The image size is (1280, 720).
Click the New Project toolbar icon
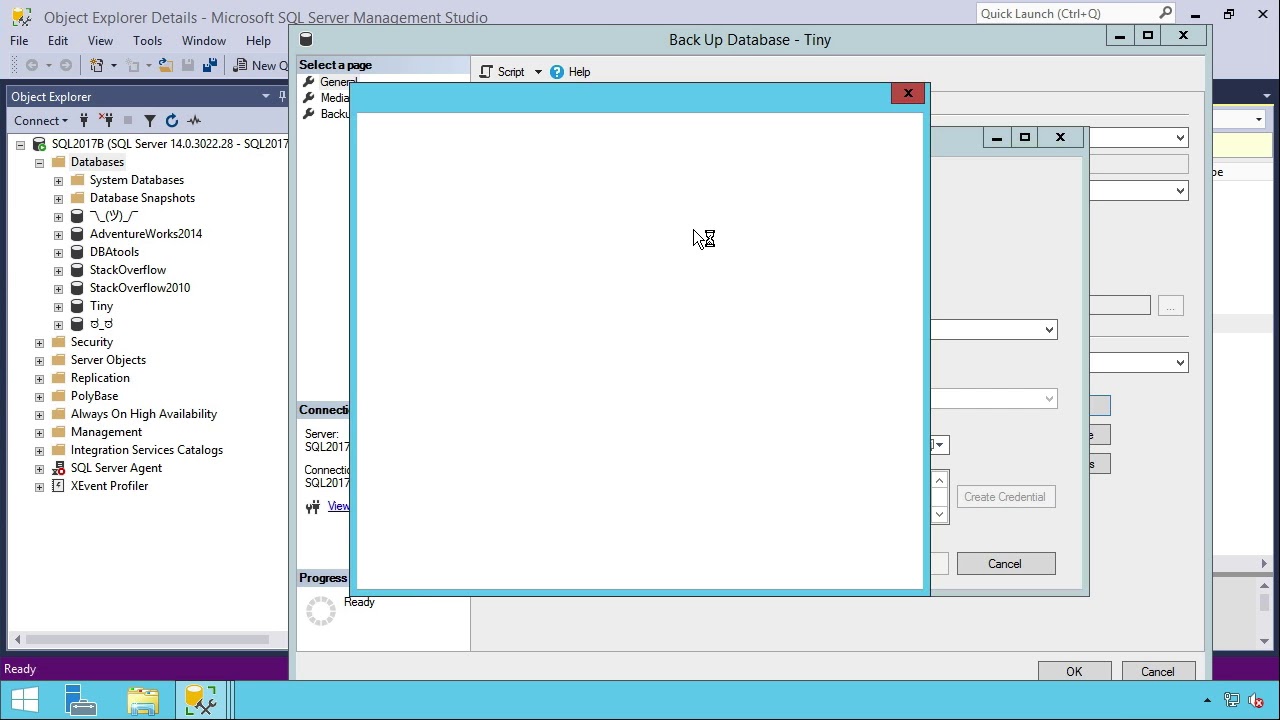pos(97,65)
